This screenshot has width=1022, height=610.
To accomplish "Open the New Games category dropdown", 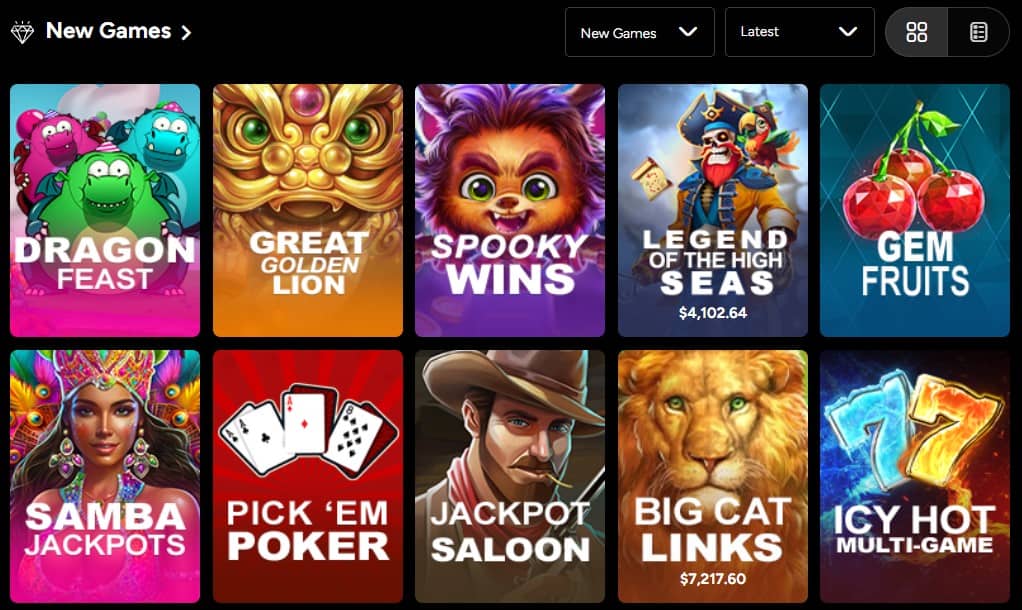I will [x=639, y=32].
